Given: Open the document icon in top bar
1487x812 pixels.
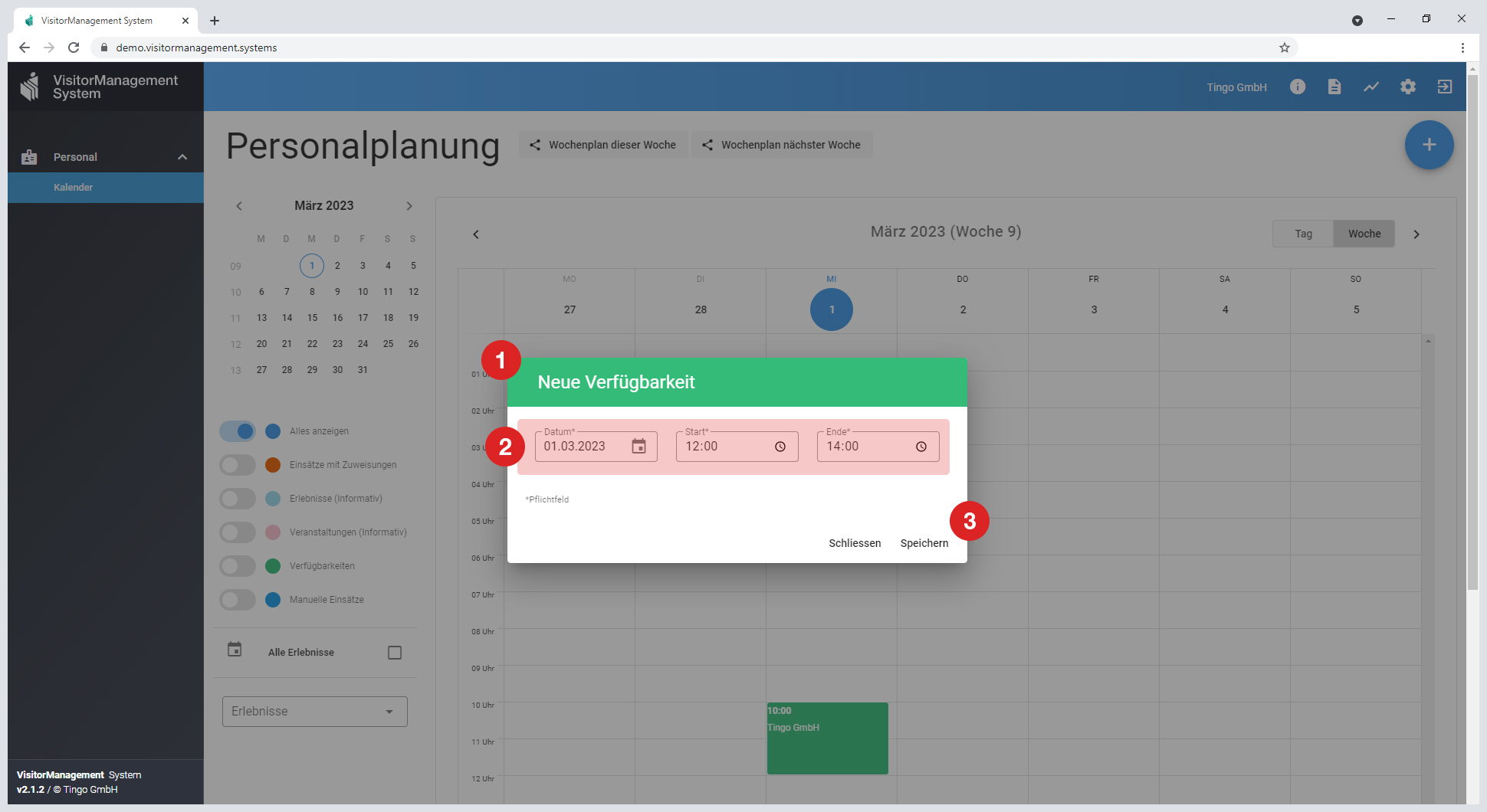Looking at the screenshot, I should click(x=1334, y=87).
